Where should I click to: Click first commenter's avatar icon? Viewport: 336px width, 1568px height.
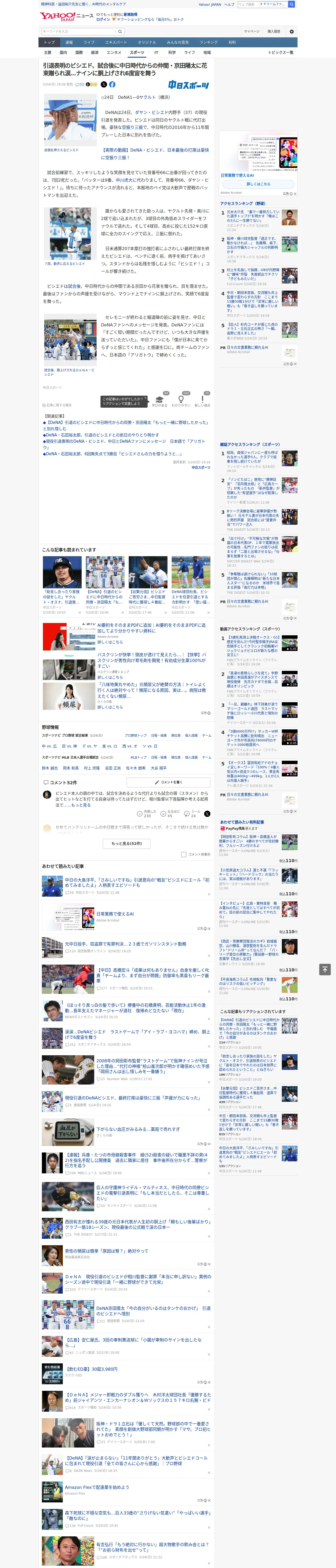[47, 794]
